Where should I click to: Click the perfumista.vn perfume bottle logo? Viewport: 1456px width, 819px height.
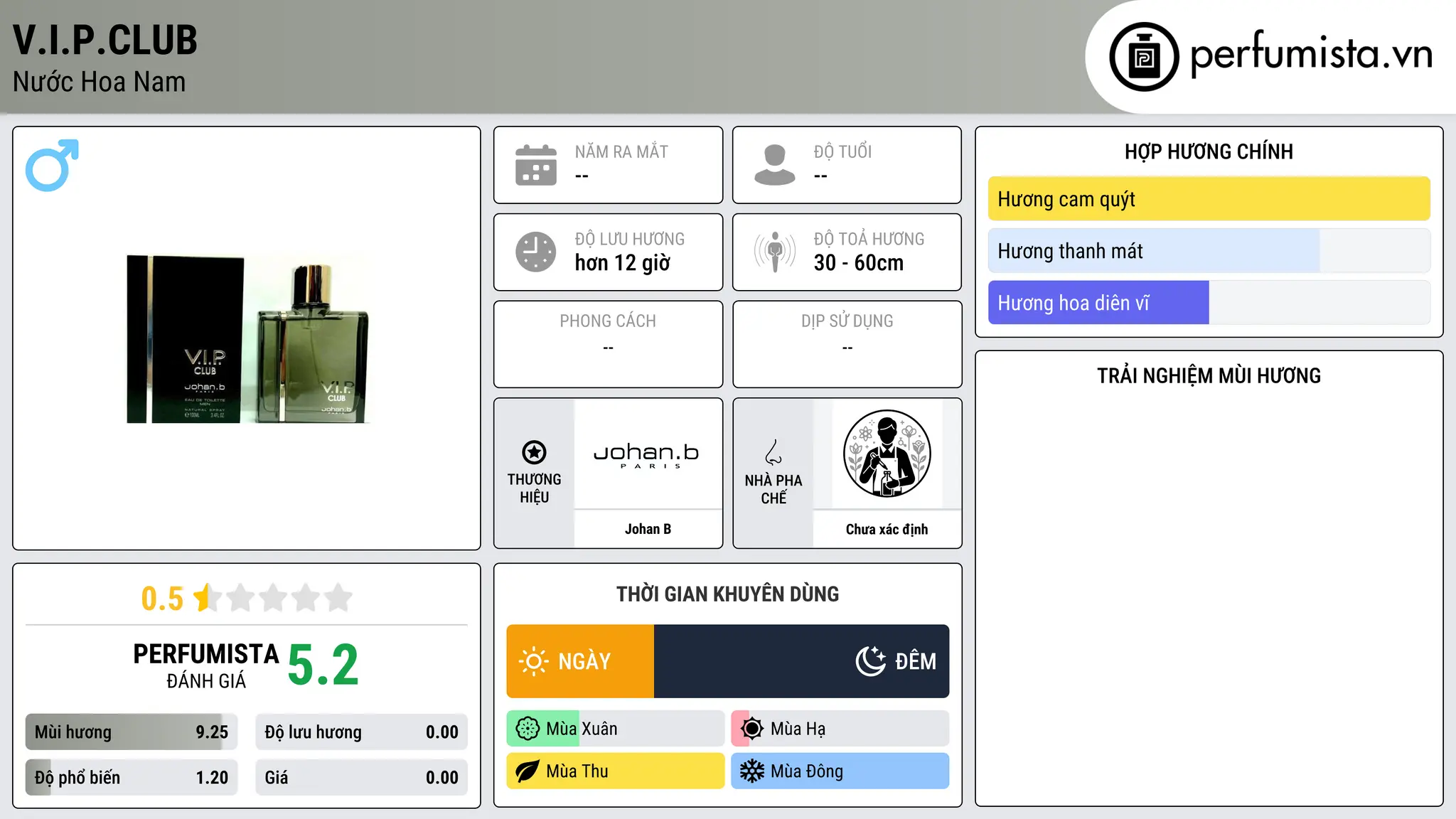click(1144, 57)
